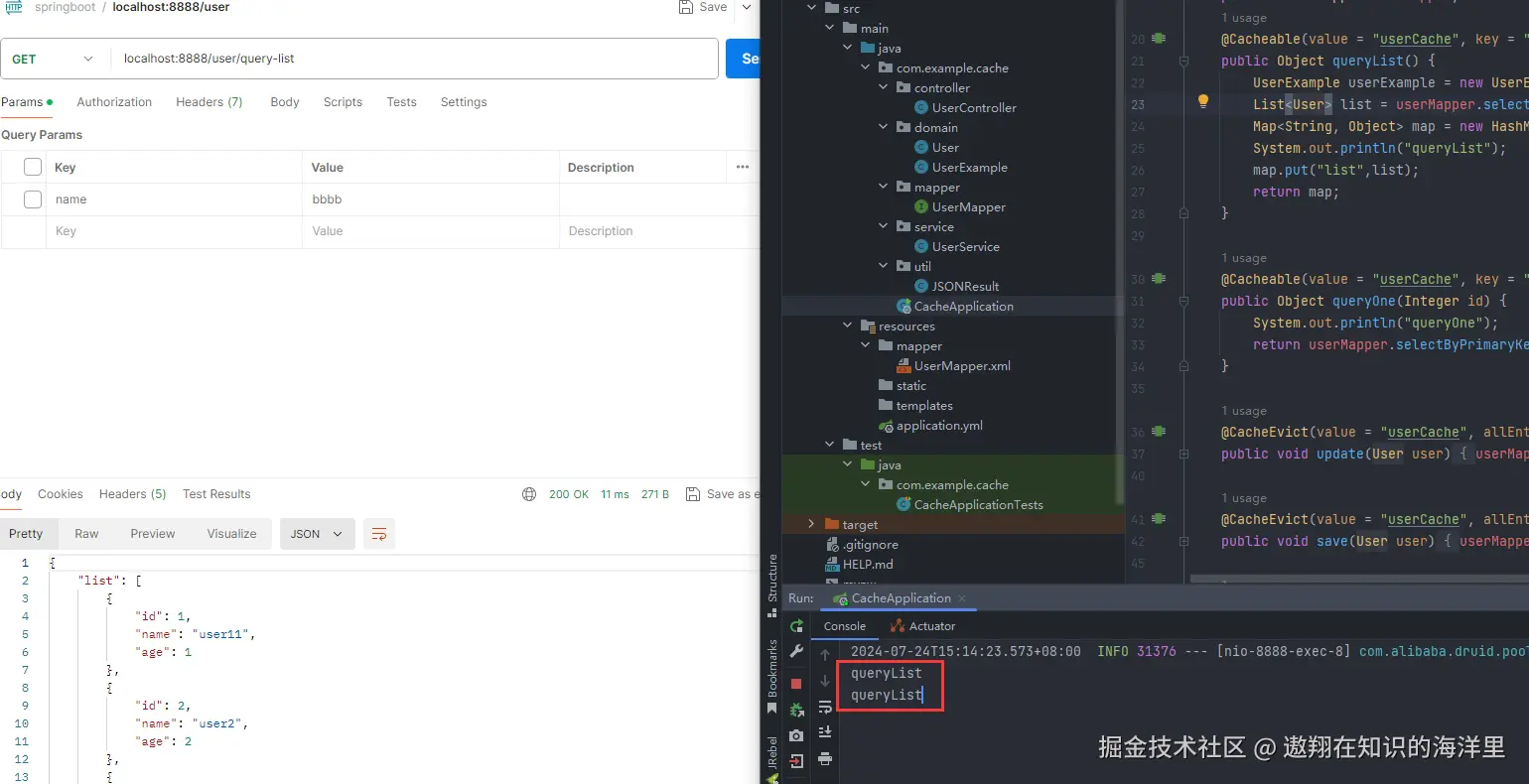Click the Spring gutter icon on line 36
Screen dimensions: 1529x784
[1159, 432]
